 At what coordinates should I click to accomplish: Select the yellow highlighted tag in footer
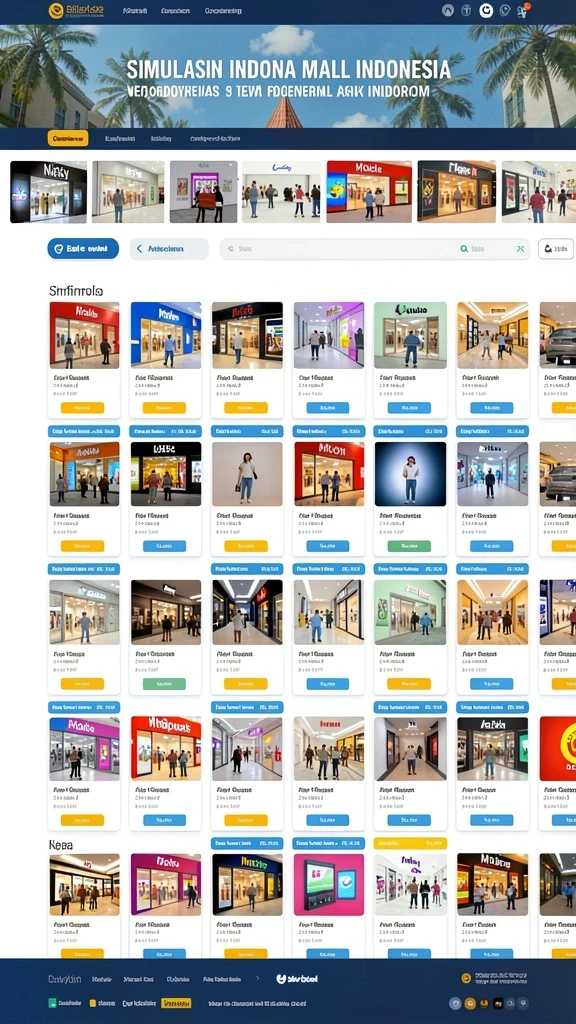[176, 1003]
